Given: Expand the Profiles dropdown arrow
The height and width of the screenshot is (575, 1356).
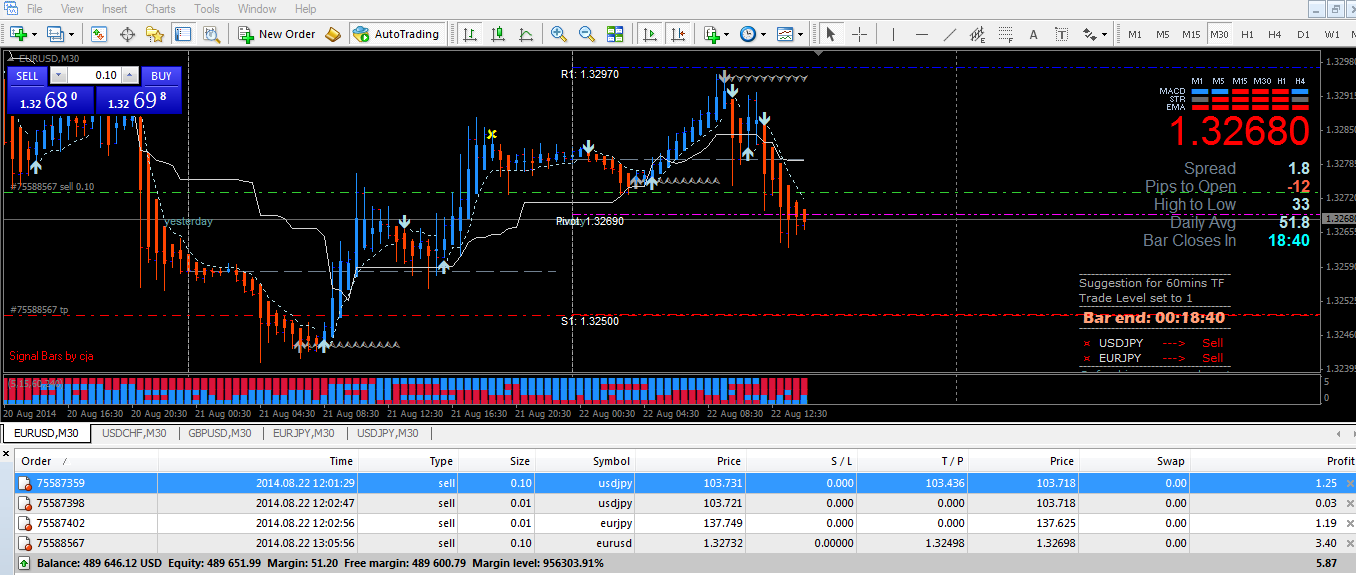Looking at the screenshot, I should 70,34.
